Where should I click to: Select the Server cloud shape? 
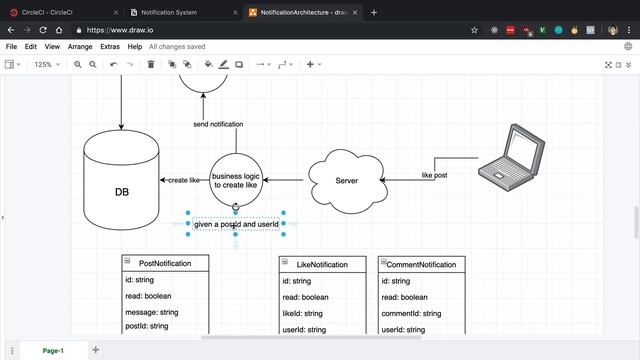(347, 181)
